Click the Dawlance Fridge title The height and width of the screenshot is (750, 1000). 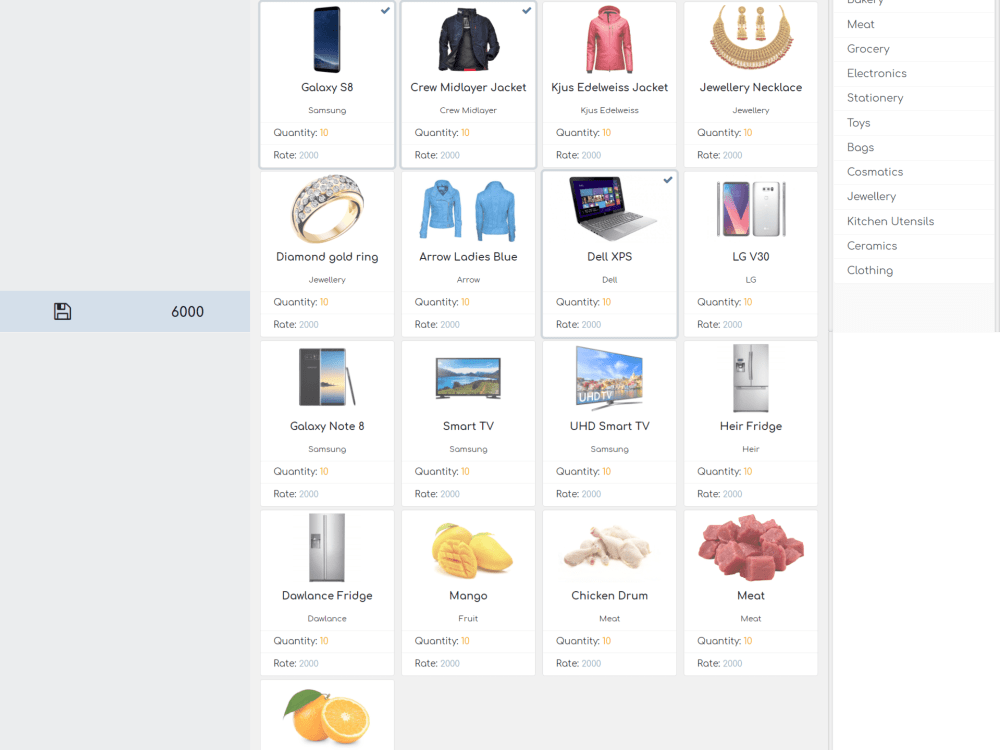(x=327, y=596)
